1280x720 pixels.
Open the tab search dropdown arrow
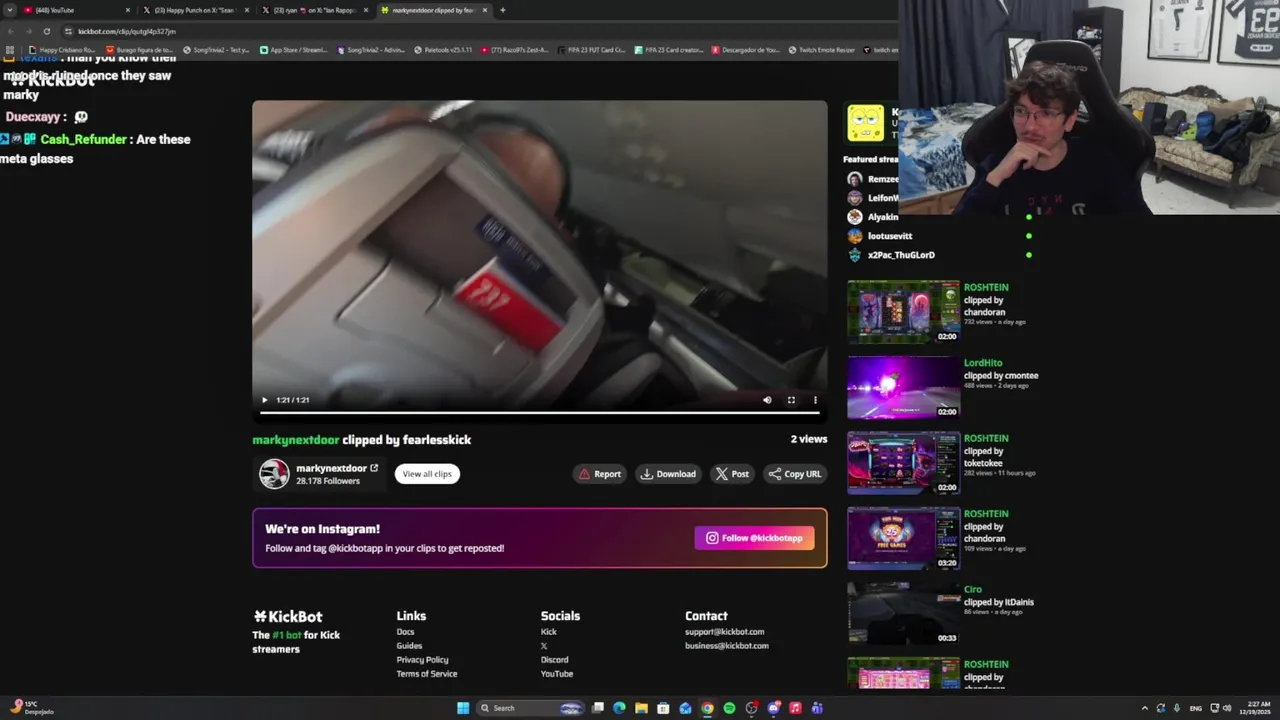click(9, 10)
